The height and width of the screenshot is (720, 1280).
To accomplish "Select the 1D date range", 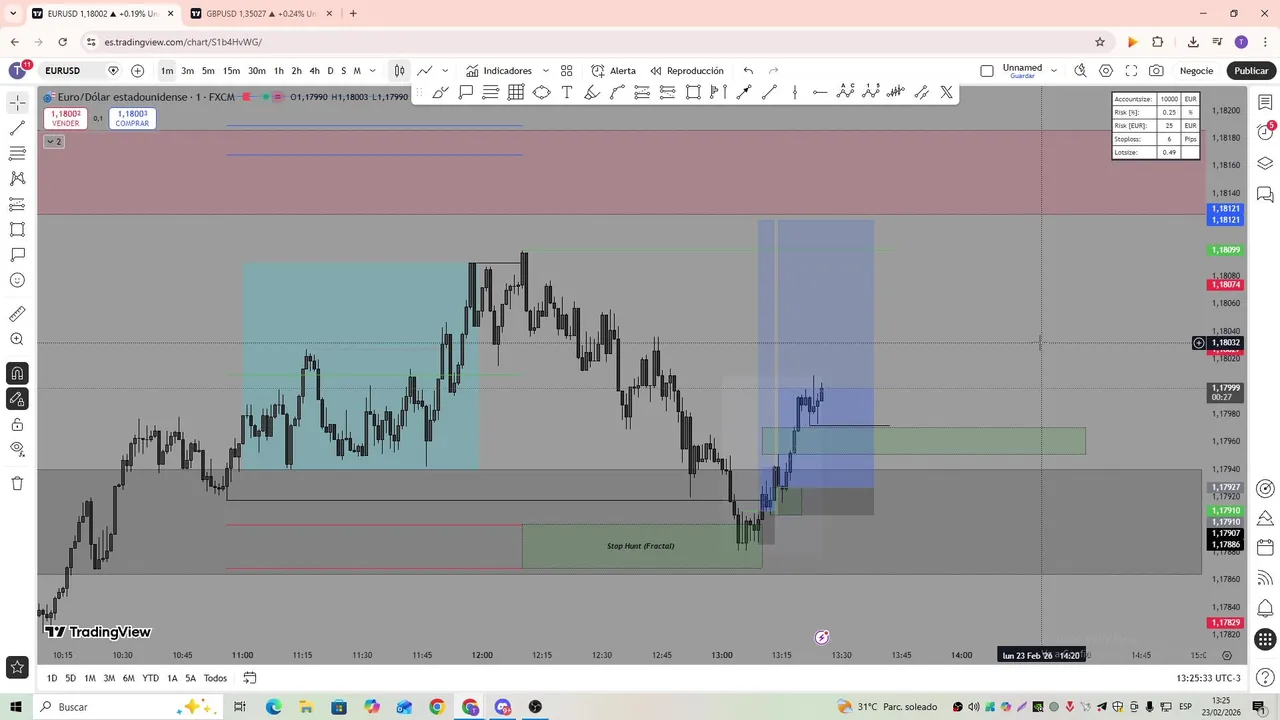I will 52,678.
